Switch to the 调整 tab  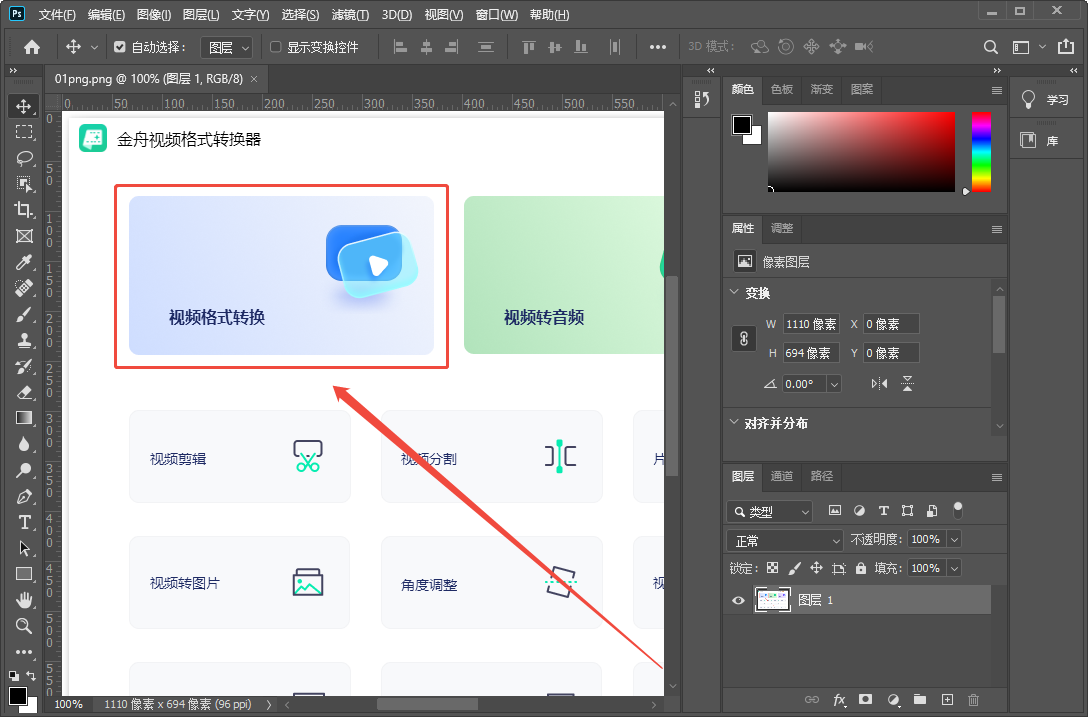[782, 228]
